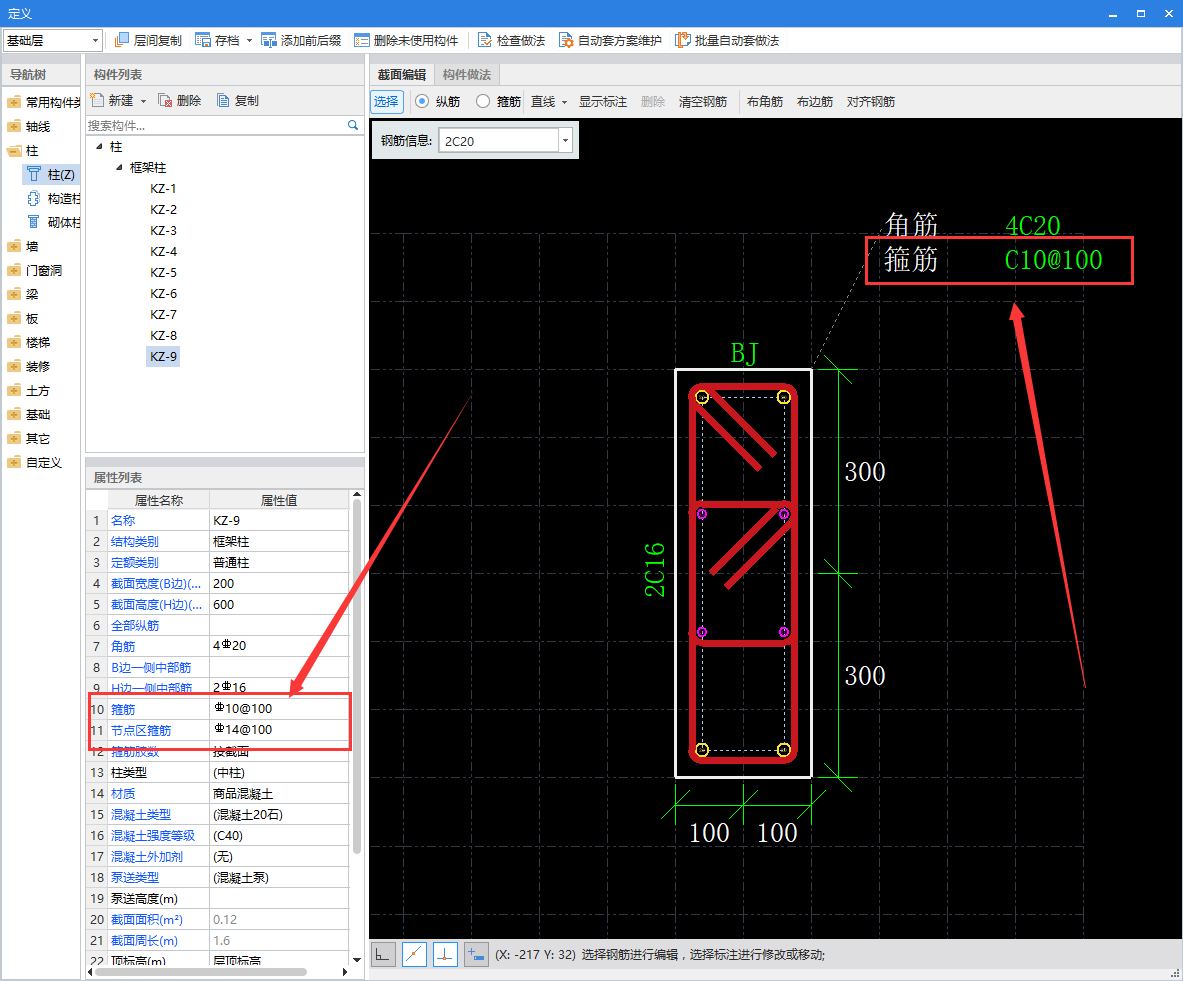Image resolution: width=1183 pixels, height=981 pixels.
Task: Select KZ-1 in component list
Action: click(x=163, y=189)
